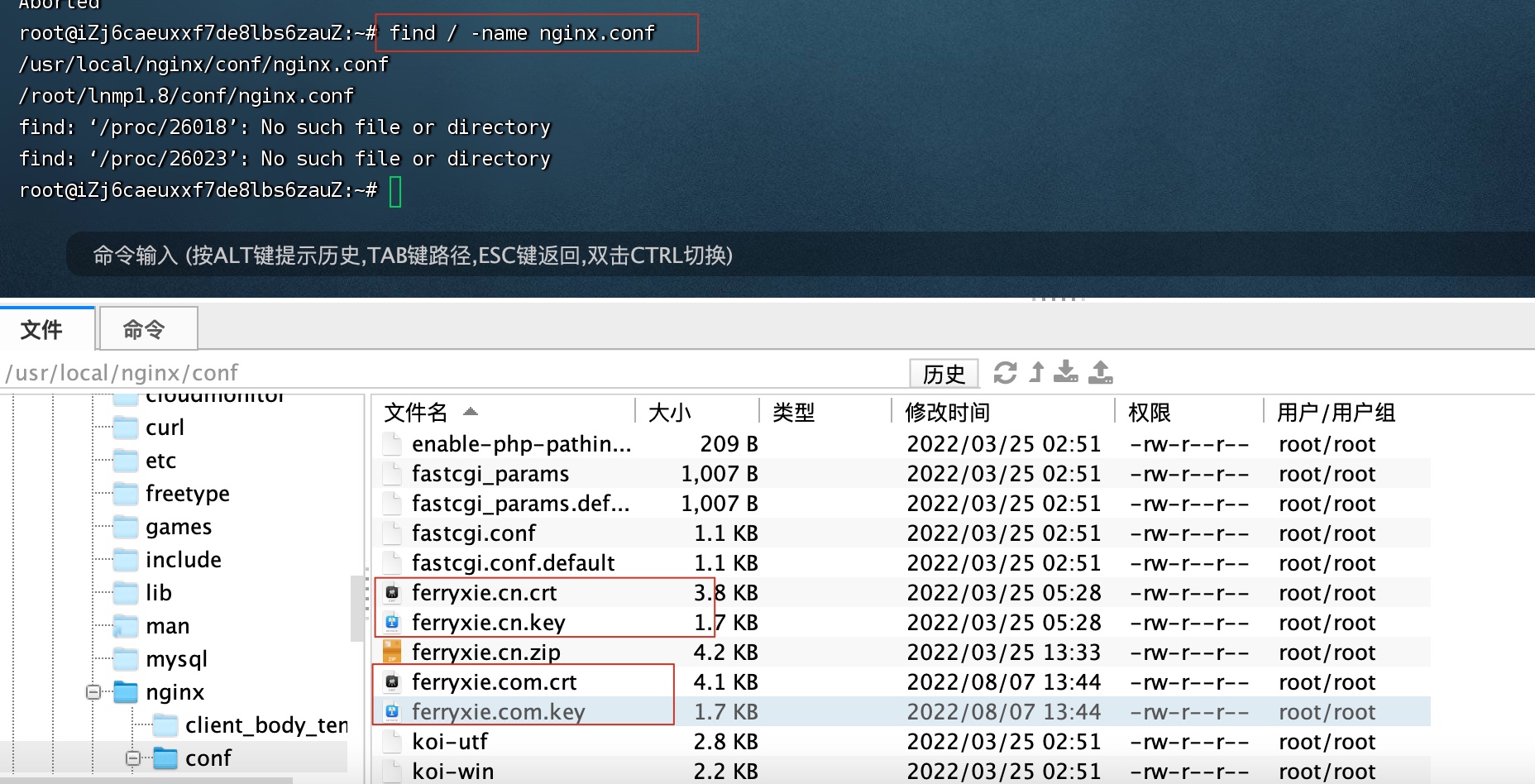Click the download file icon
This screenshot has height=784, width=1535.
tap(1066, 373)
